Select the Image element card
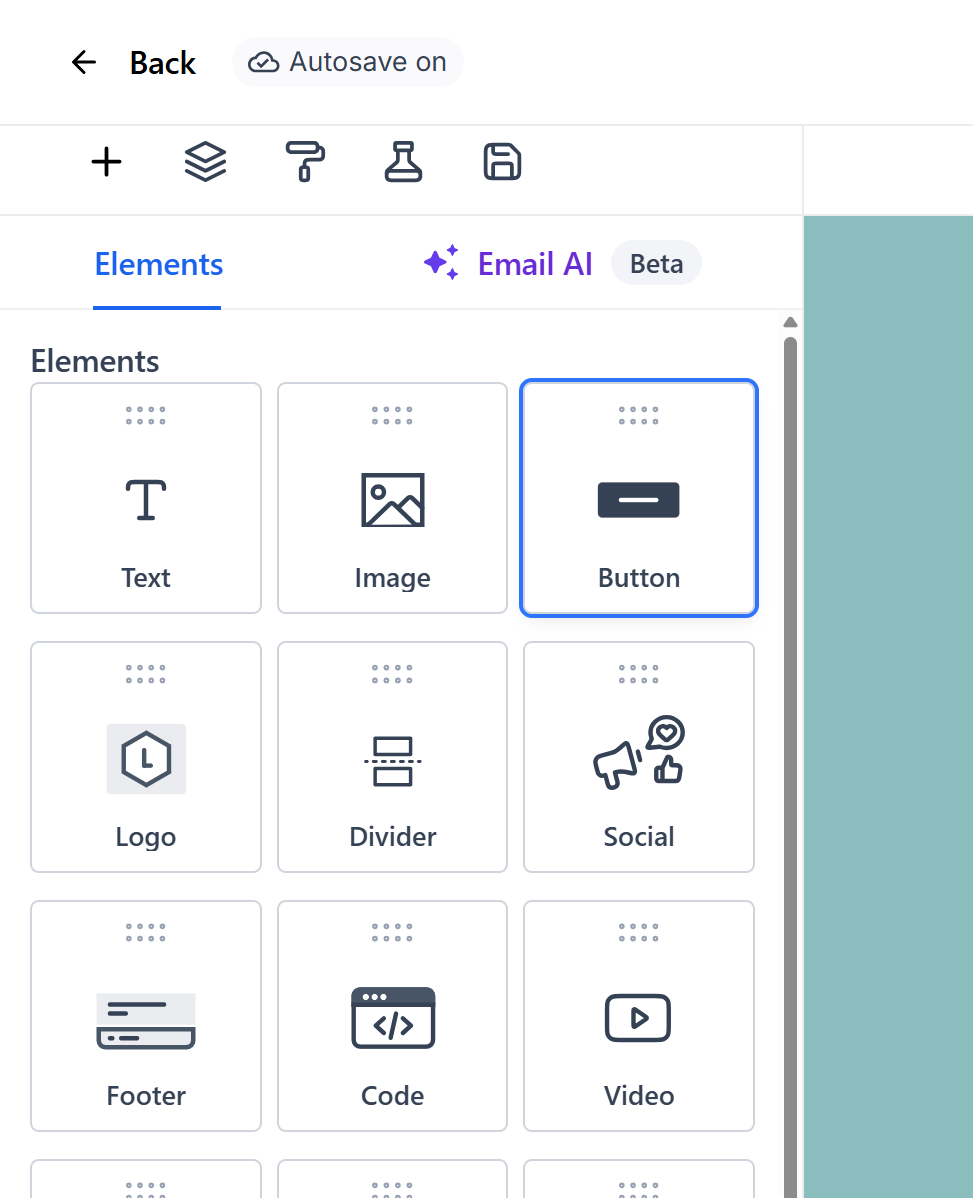Screen dimensions: 973x1198 point(392,497)
